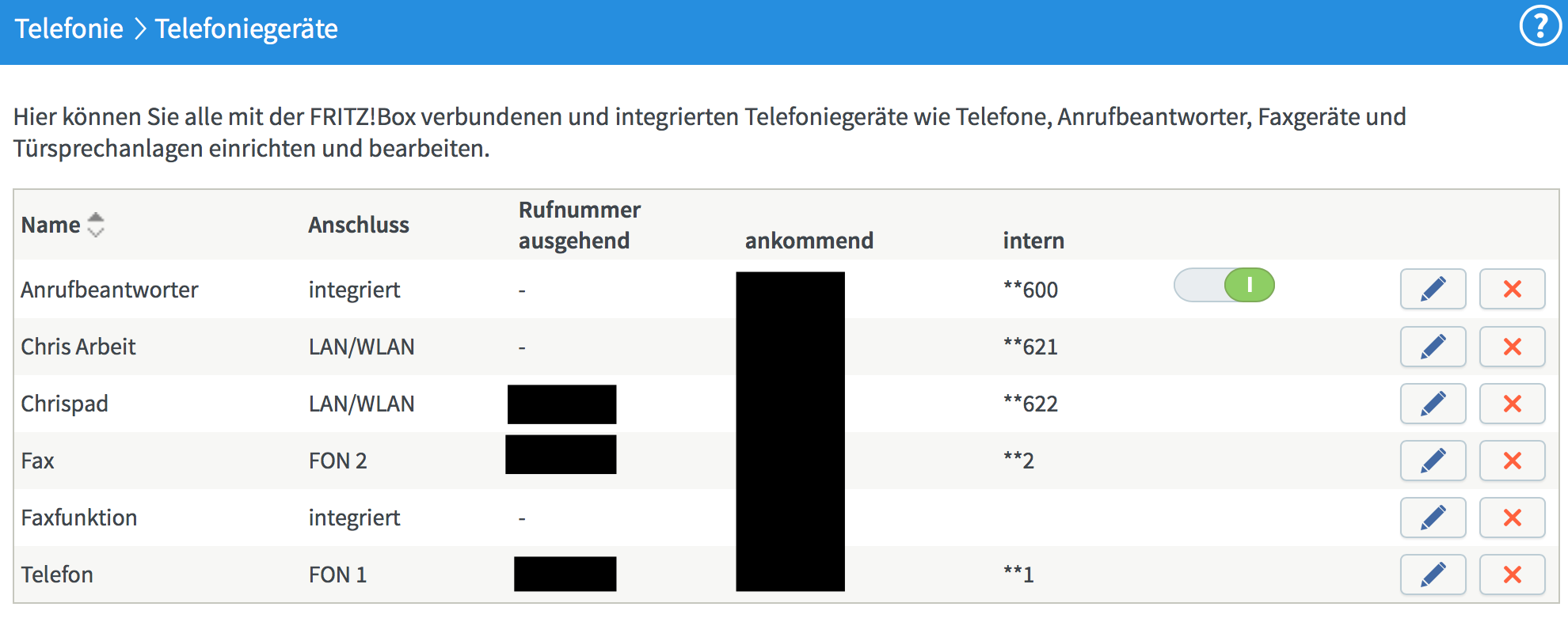Click the Anrufbeantworter device name

[109, 290]
